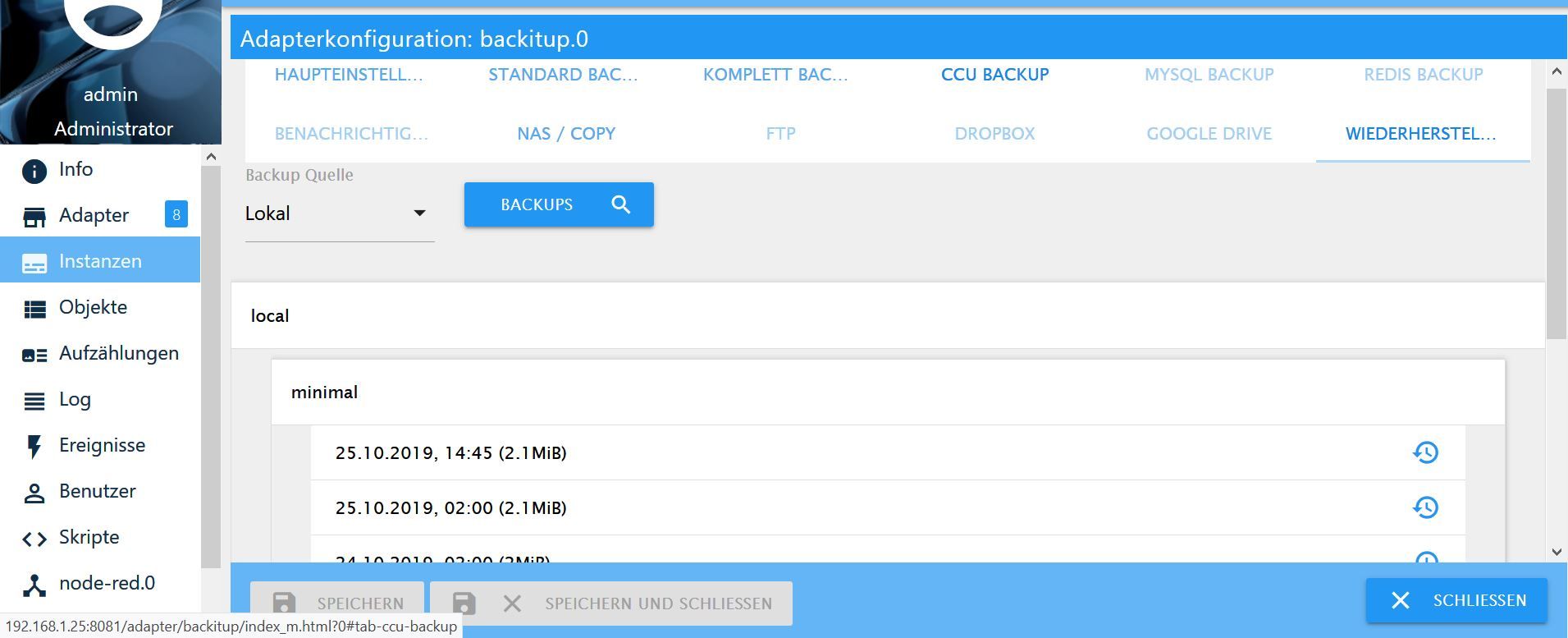1568x638 pixels.
Task: Open the Haupteinstellungen tab
Action: 349,74
